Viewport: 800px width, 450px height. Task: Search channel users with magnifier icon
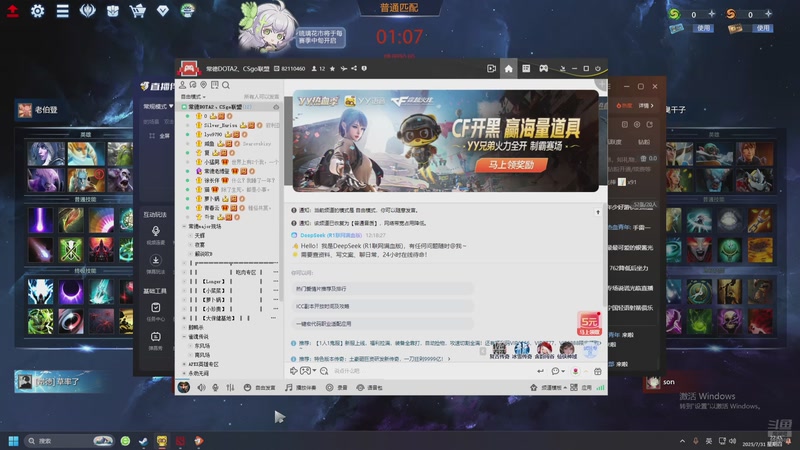pyautogui.click(x=226, y=85)
